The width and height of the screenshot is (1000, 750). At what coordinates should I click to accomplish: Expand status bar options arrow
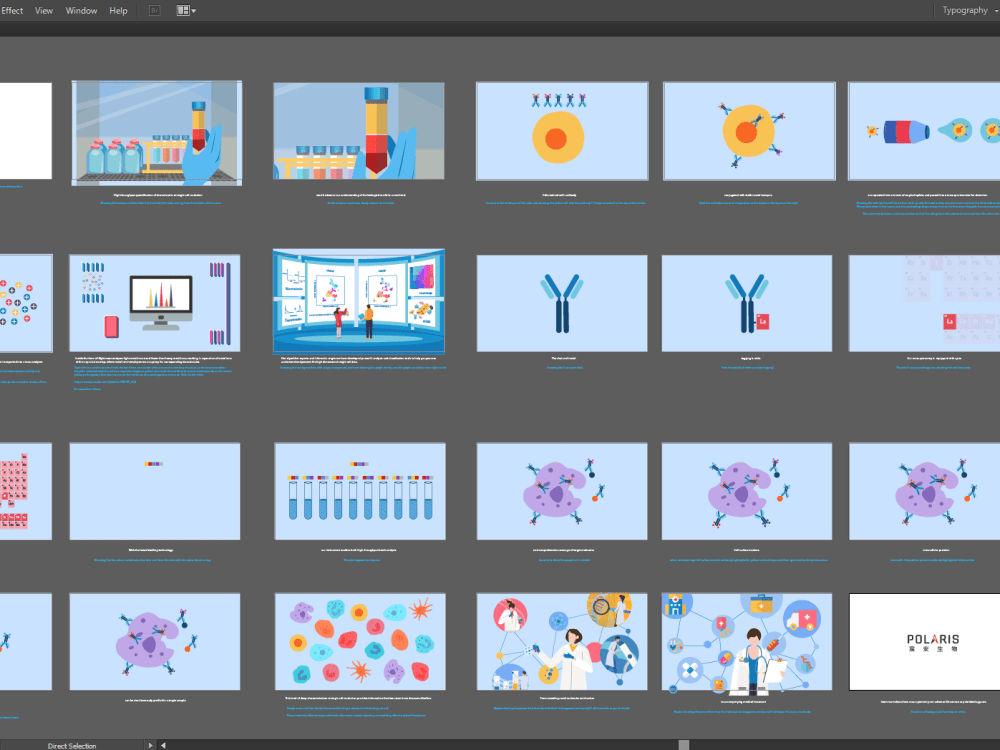pyautogui.click(x=151, y=745)
